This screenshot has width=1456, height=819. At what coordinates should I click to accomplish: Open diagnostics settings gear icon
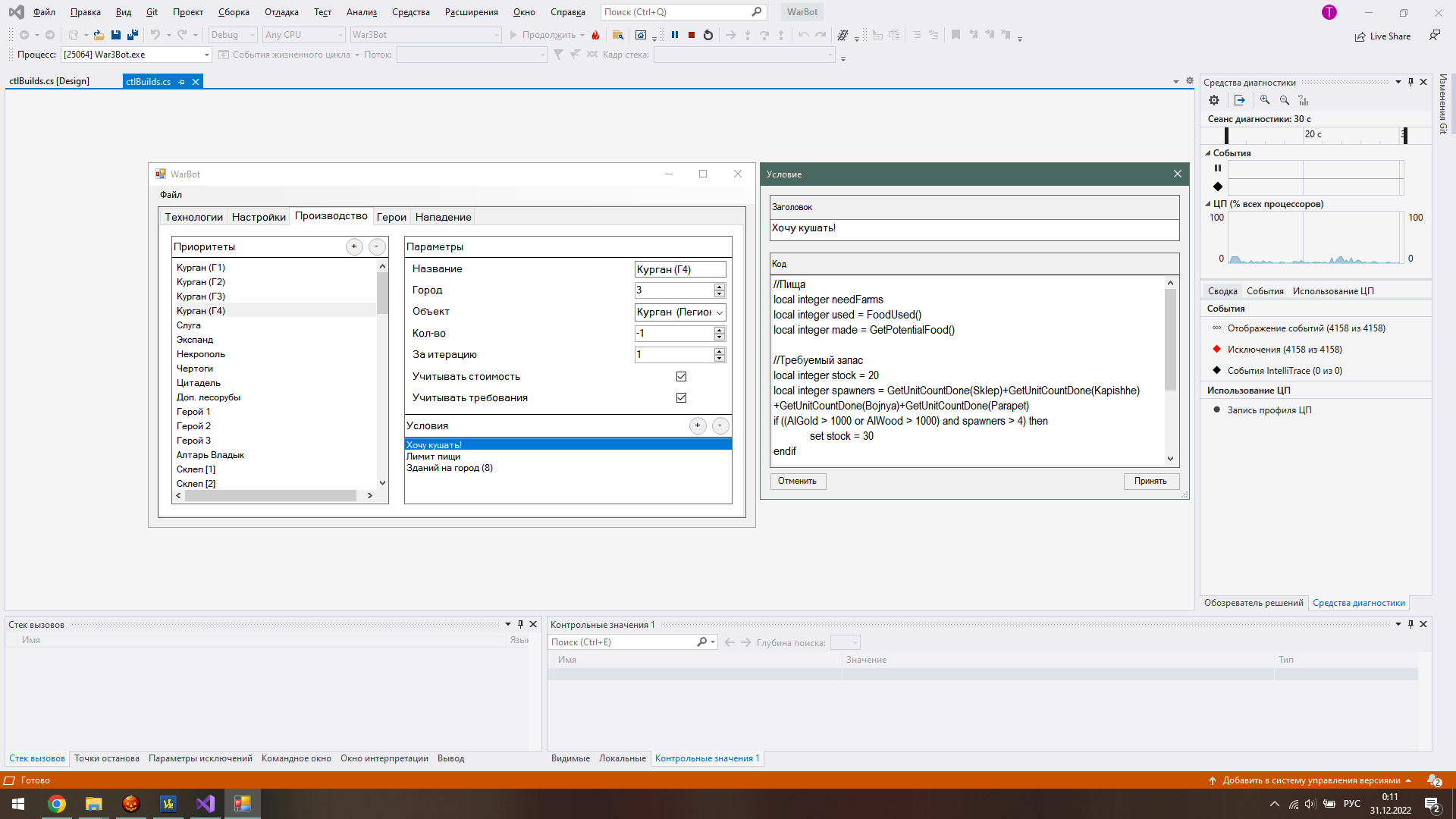(x=1214, y=100)
